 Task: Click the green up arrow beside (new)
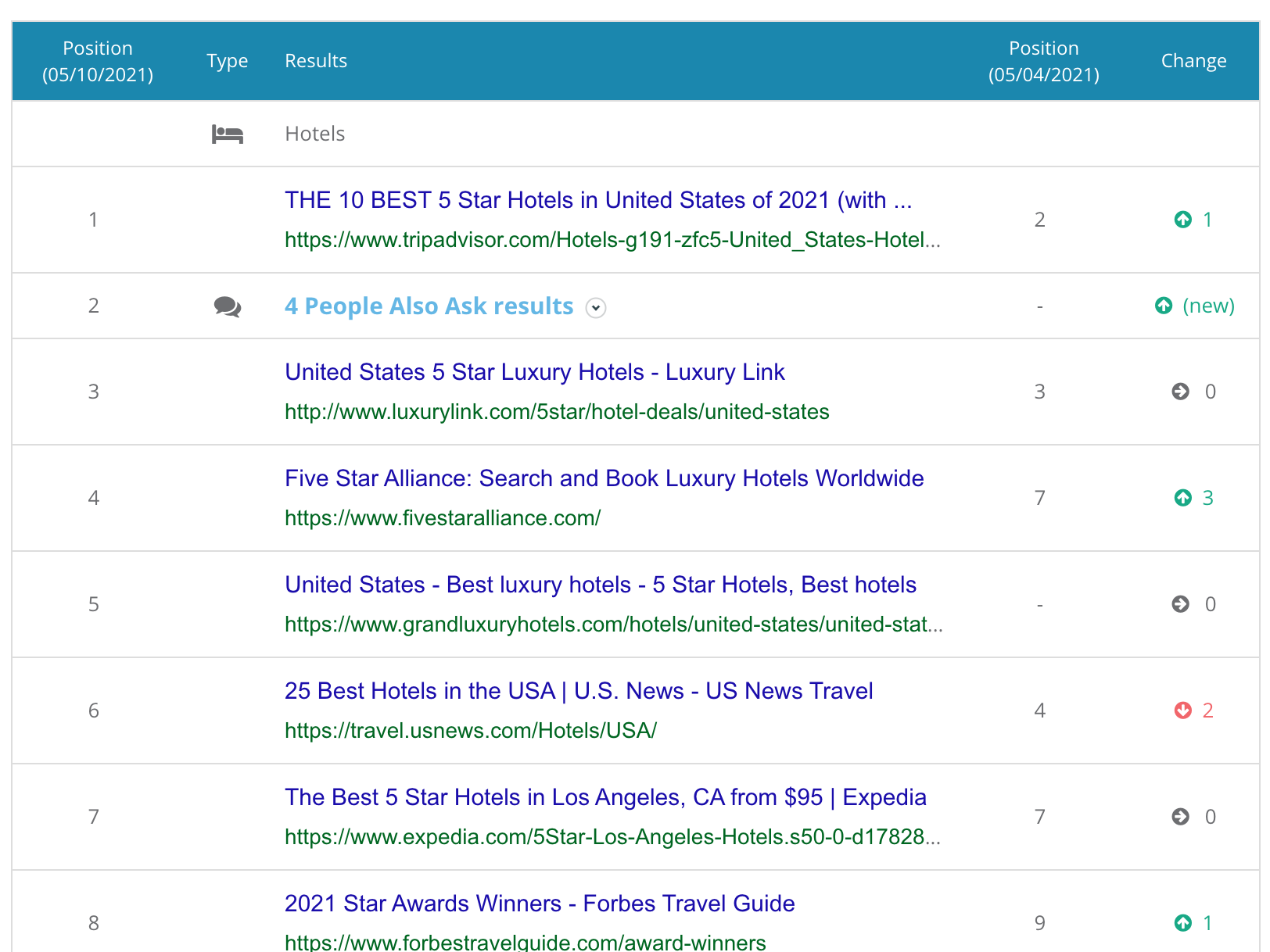pos(1164,306)
